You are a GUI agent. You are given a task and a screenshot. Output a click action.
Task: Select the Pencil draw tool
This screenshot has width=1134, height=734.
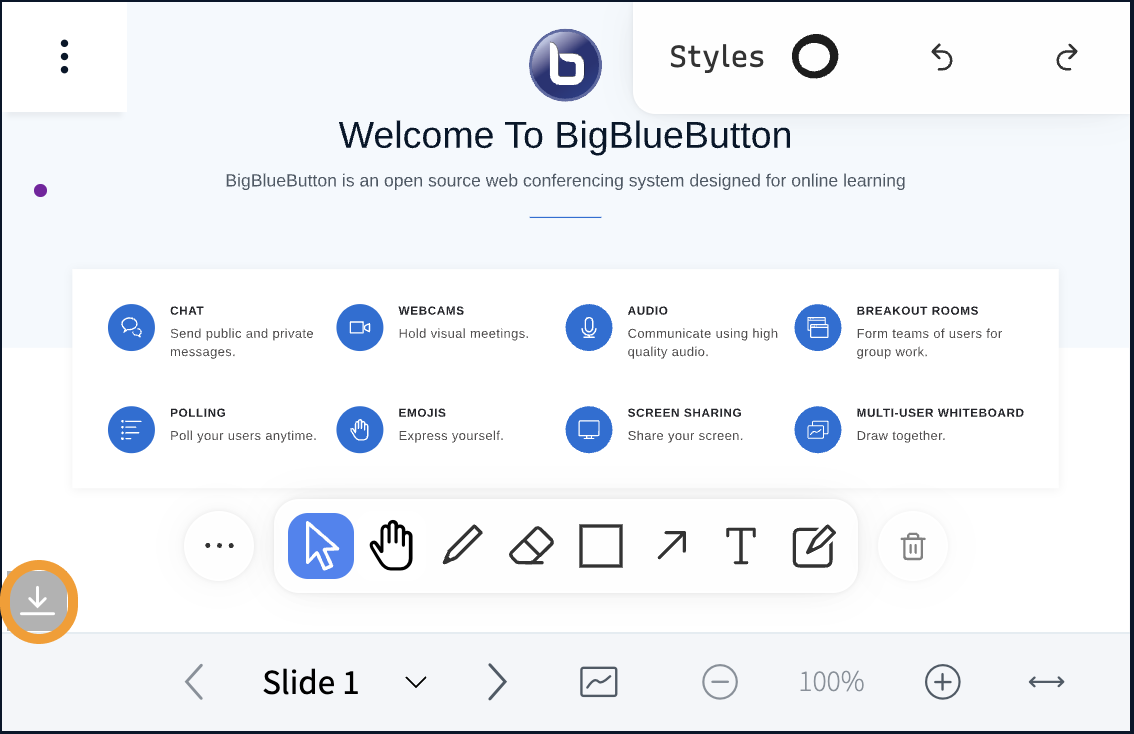tap(462, 546)
